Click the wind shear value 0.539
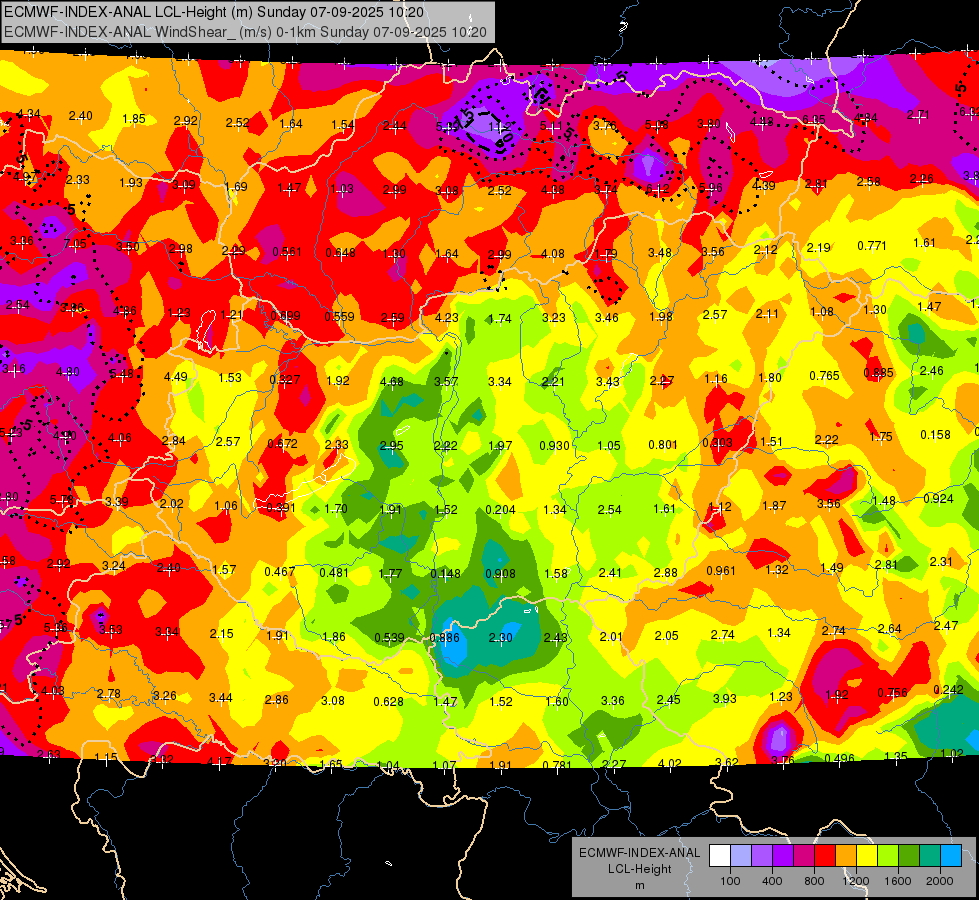 point(389,638)
